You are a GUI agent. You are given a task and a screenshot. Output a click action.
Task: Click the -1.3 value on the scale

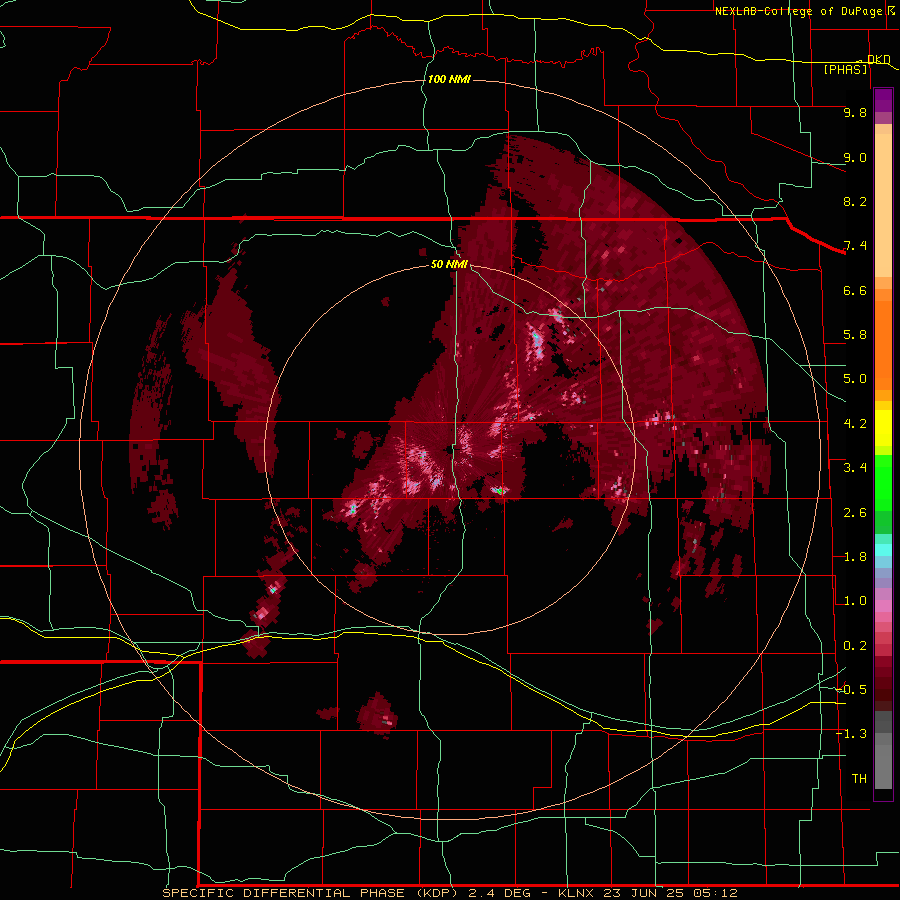[852, 734]
